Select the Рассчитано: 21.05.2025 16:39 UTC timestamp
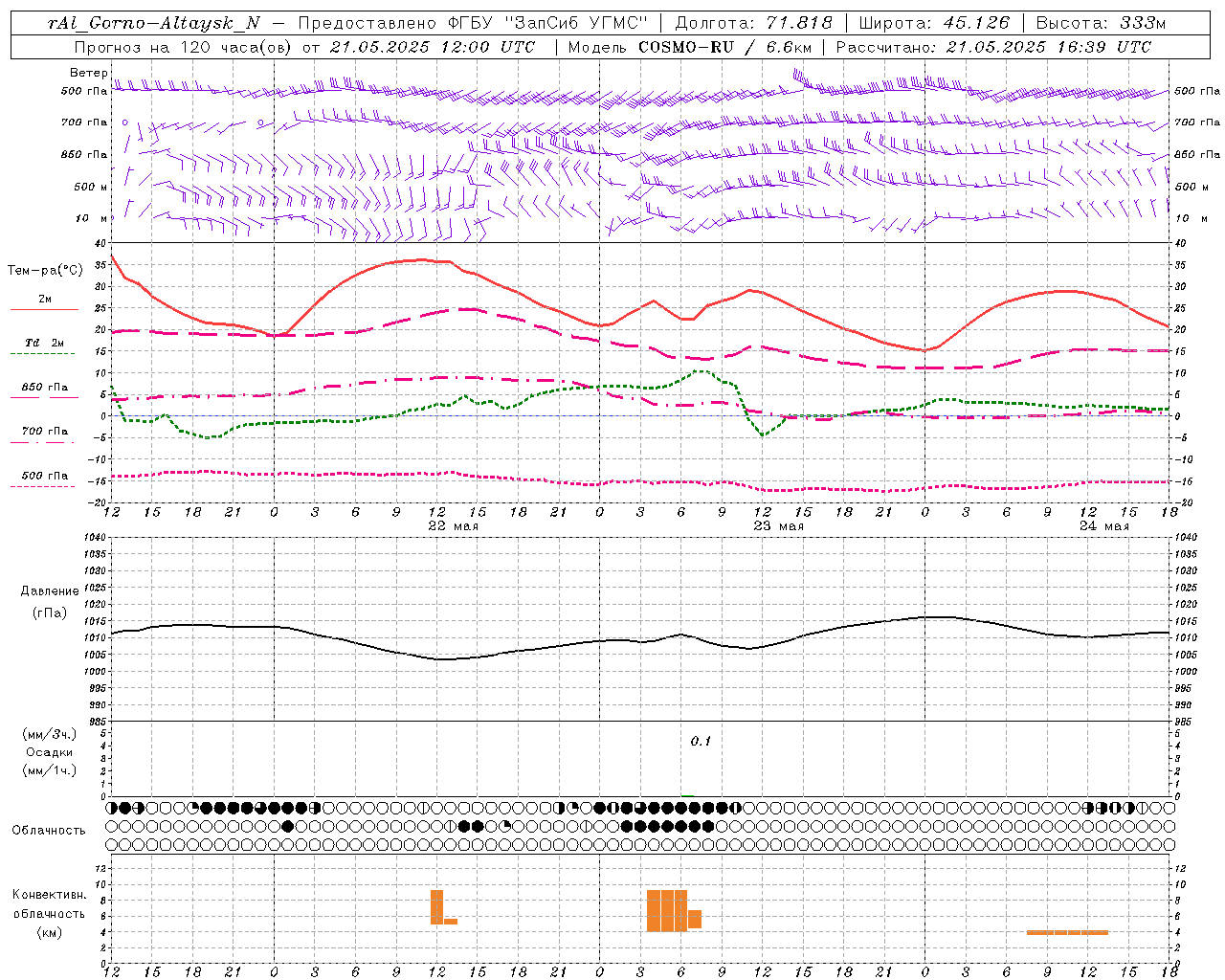The width and height of the screenshot is (1225, 980). point(993,47)
